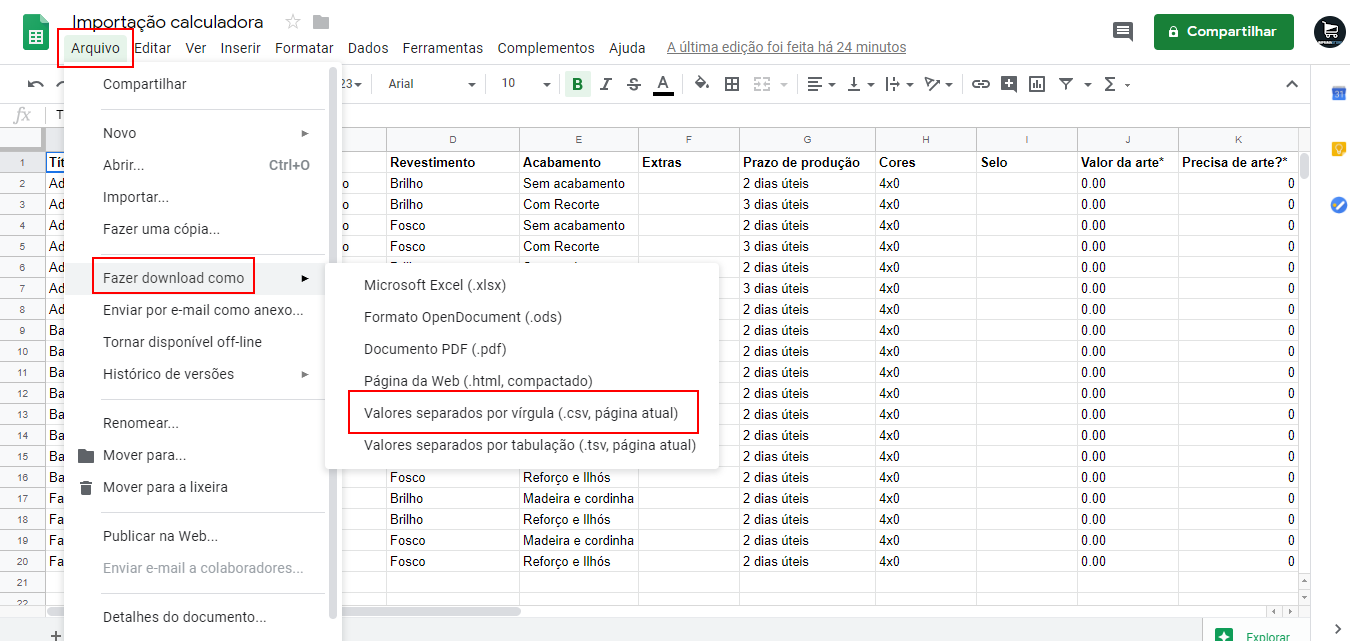1350x641 pixels.
Task: Open the Complementos menu
Action: tap(546, 48)
